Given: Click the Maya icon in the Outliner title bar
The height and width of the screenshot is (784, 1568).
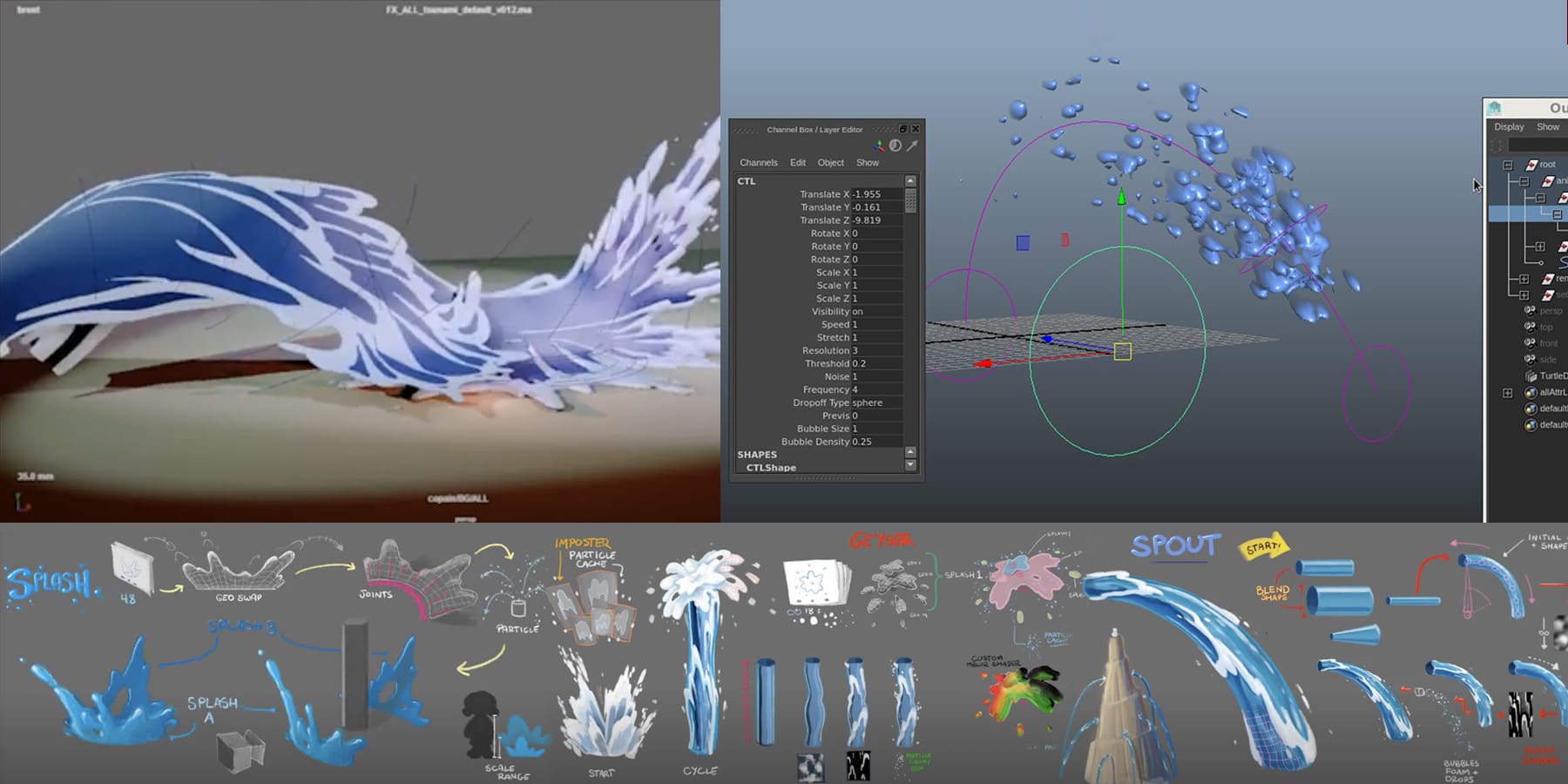Looking at the screenshot, I should coord(1495,108).
